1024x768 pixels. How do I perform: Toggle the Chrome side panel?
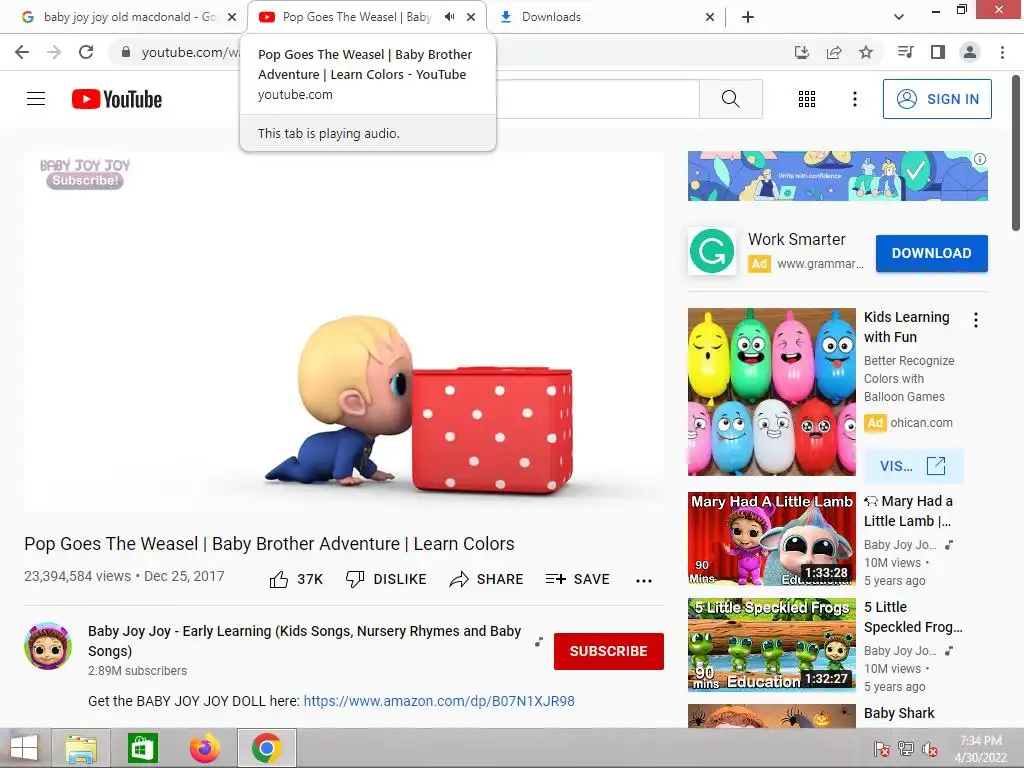938,52
